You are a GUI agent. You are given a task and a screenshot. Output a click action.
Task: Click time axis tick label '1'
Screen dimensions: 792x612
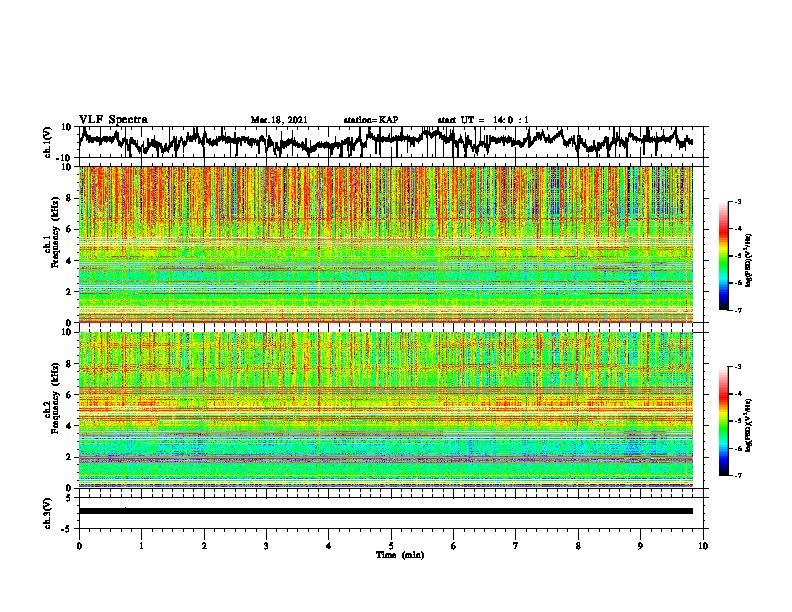pos(141,546)
